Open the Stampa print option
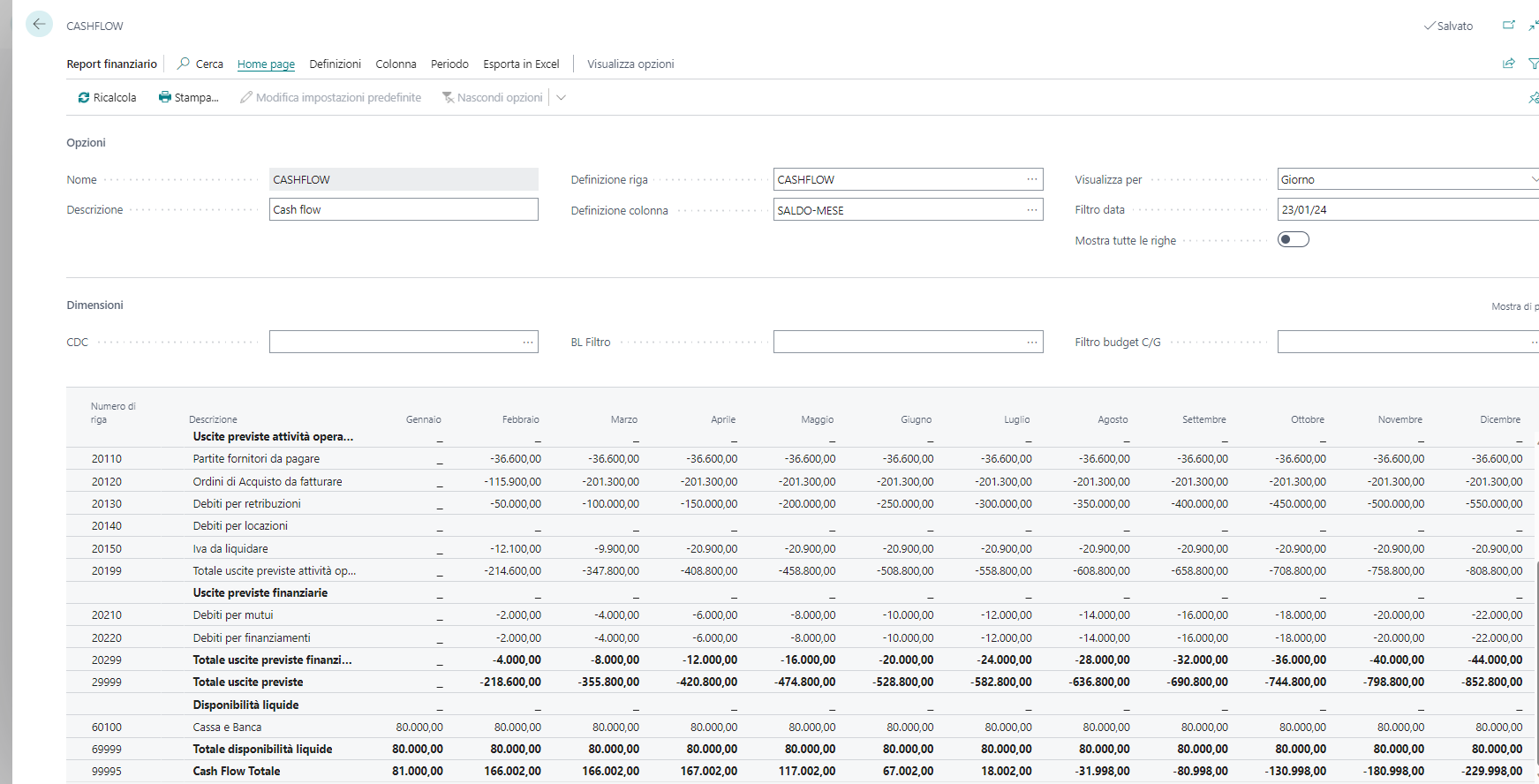 [188, 97]
